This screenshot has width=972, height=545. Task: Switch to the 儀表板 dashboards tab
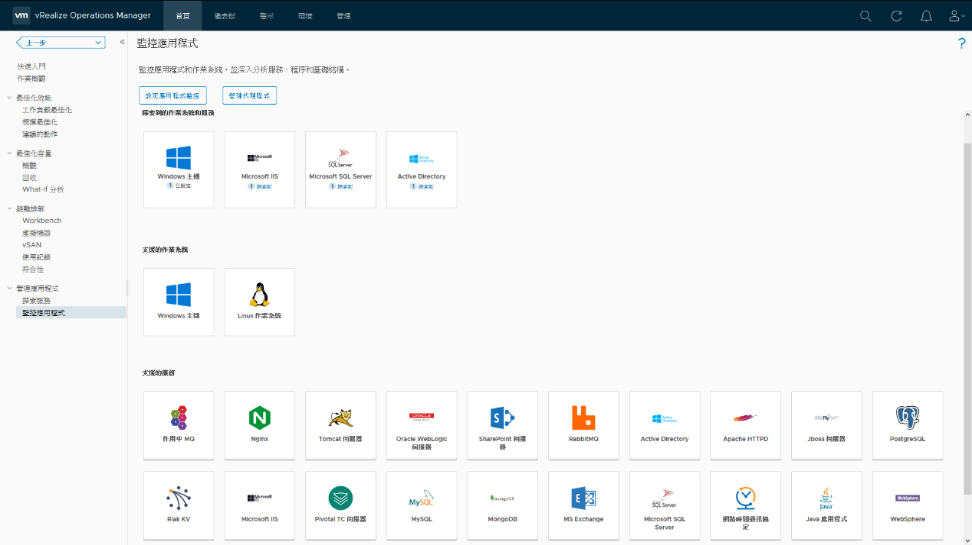pos(224,16)
